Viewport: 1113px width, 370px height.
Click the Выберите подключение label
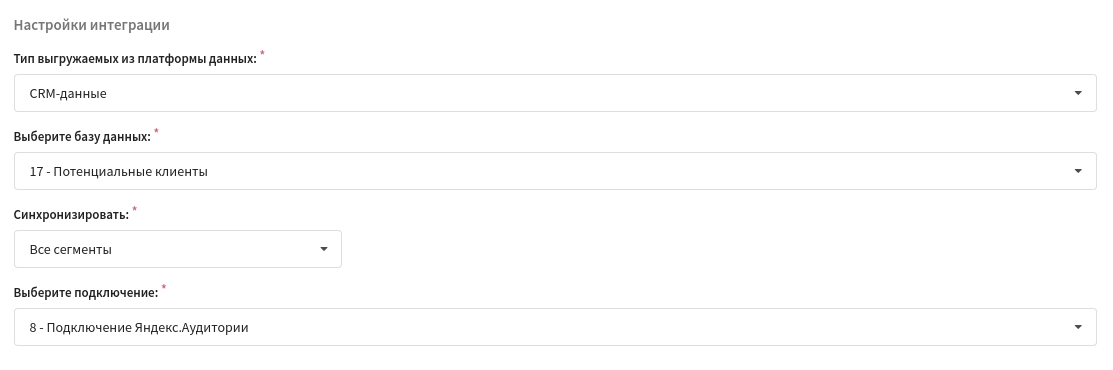point(86,293)
